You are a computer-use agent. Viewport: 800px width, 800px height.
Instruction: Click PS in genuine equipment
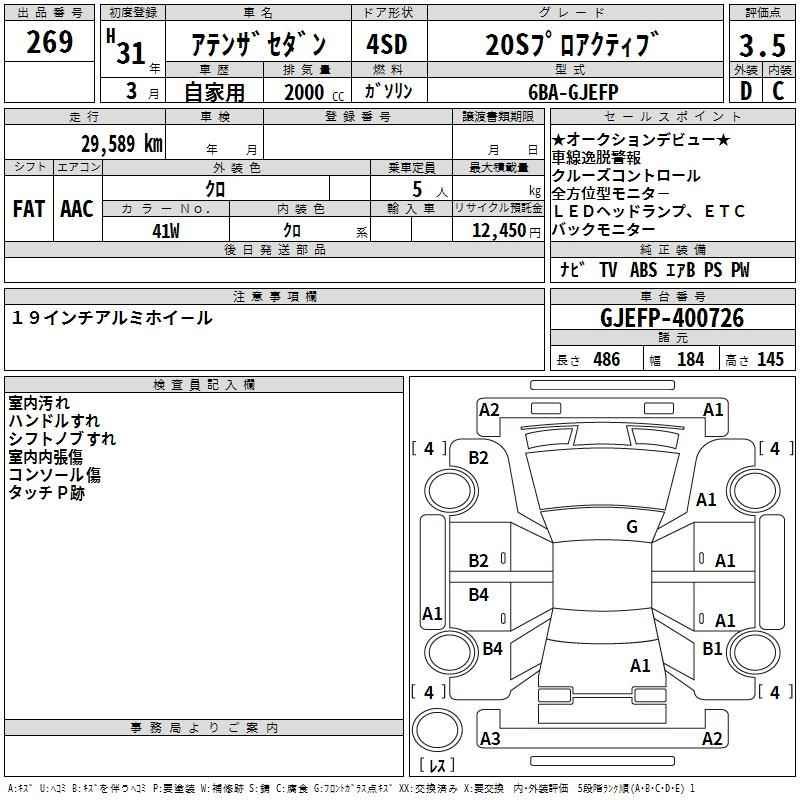(x=713, y=269)
